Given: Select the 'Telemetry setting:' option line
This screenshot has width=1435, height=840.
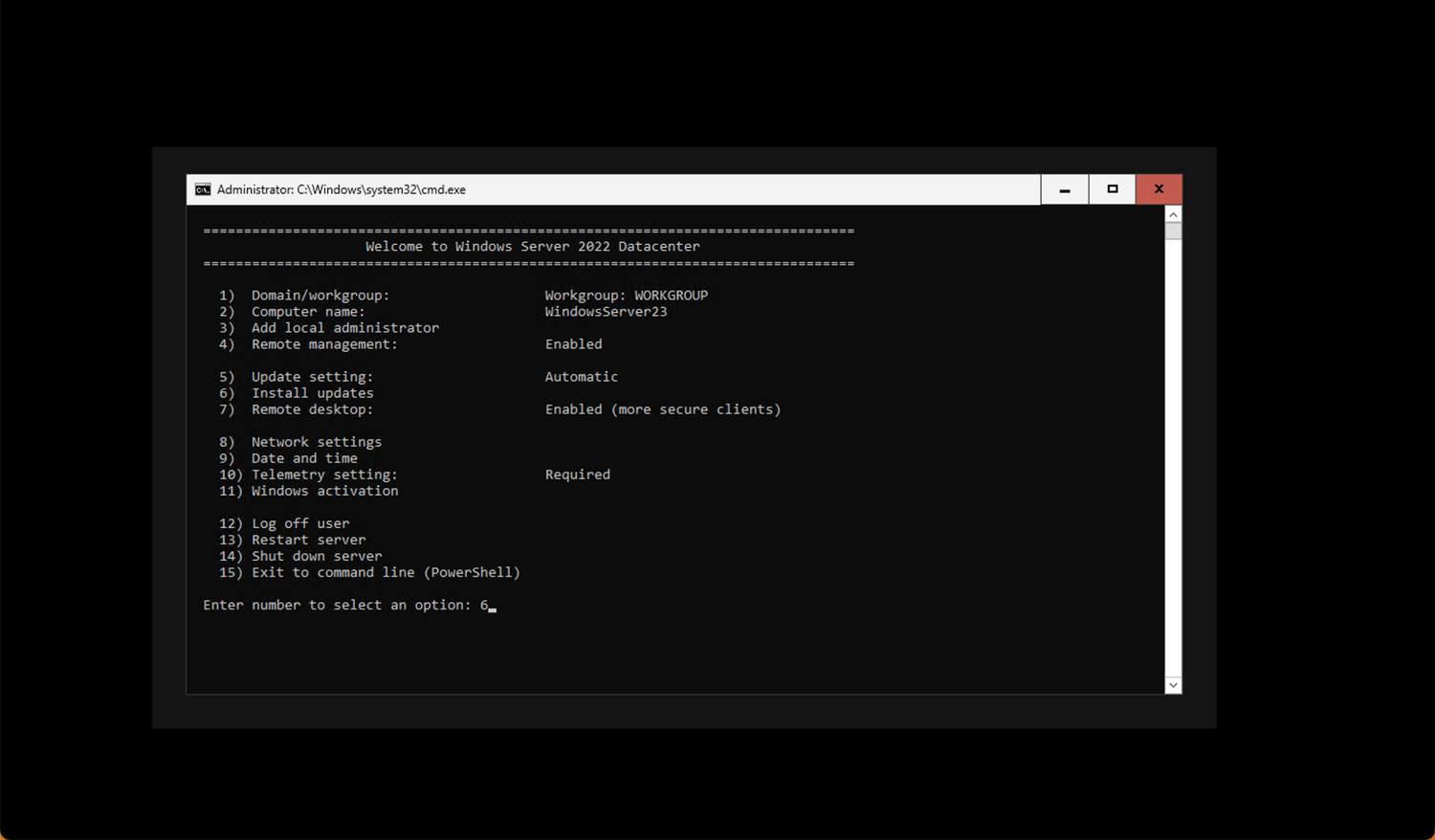Looking at the screenshot, I should (308, 475).
